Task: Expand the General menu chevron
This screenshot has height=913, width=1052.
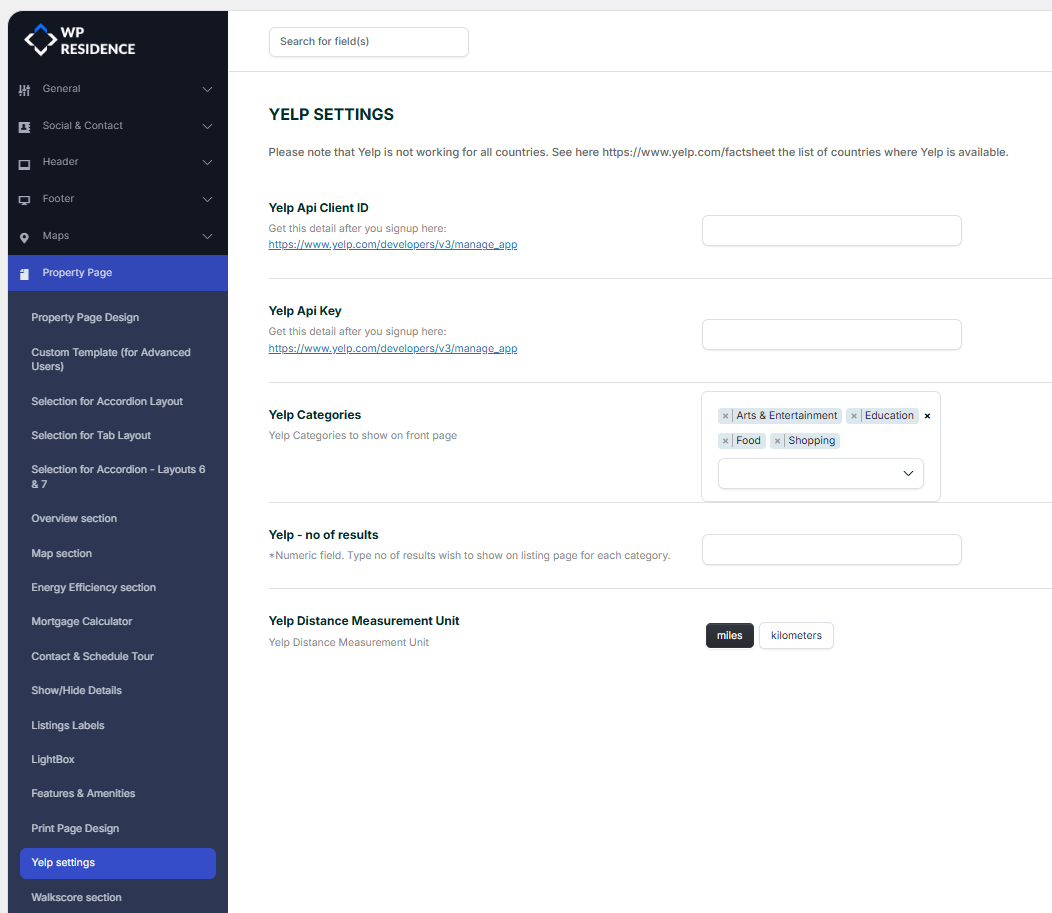Action: click(x=207, y=89)
